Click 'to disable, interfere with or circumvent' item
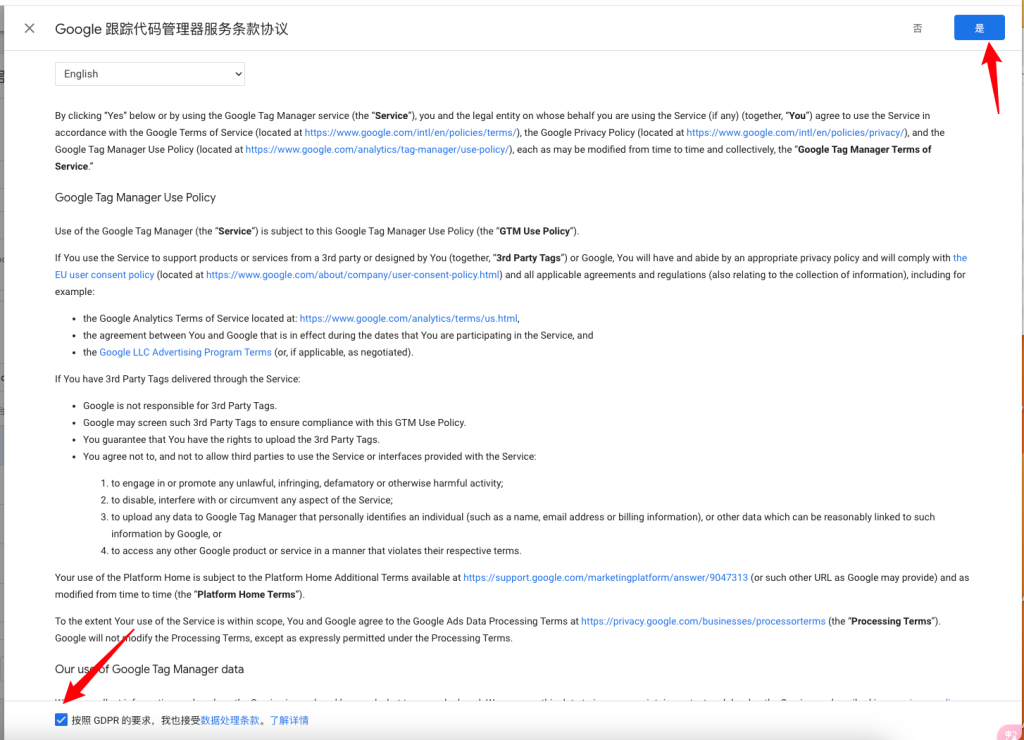This screenshot has width=1024, height=740. tap(252, 500)
